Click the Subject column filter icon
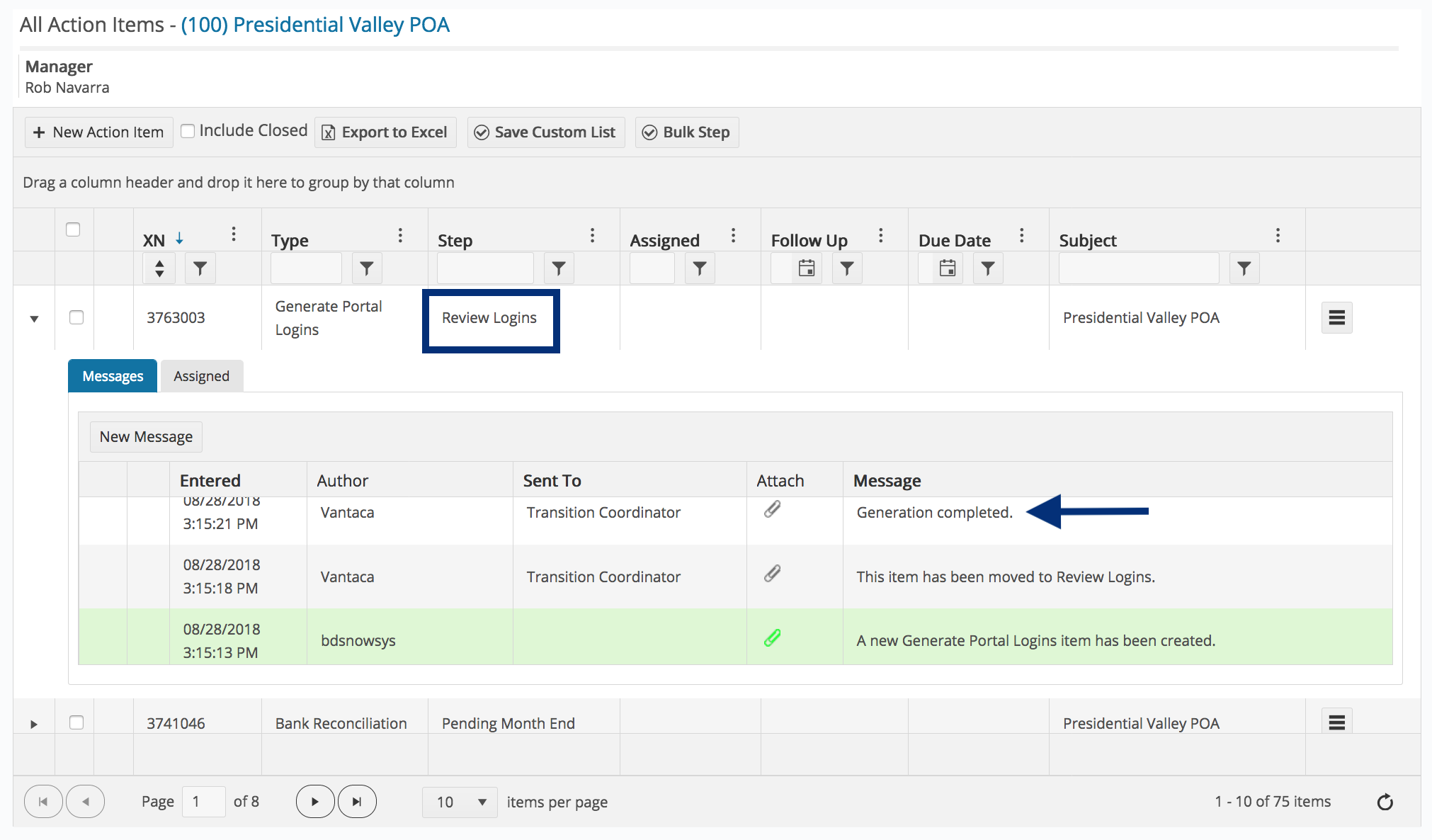This screenshot has height=840, width=1432. pyautogui.click(x=1244, y=268)
